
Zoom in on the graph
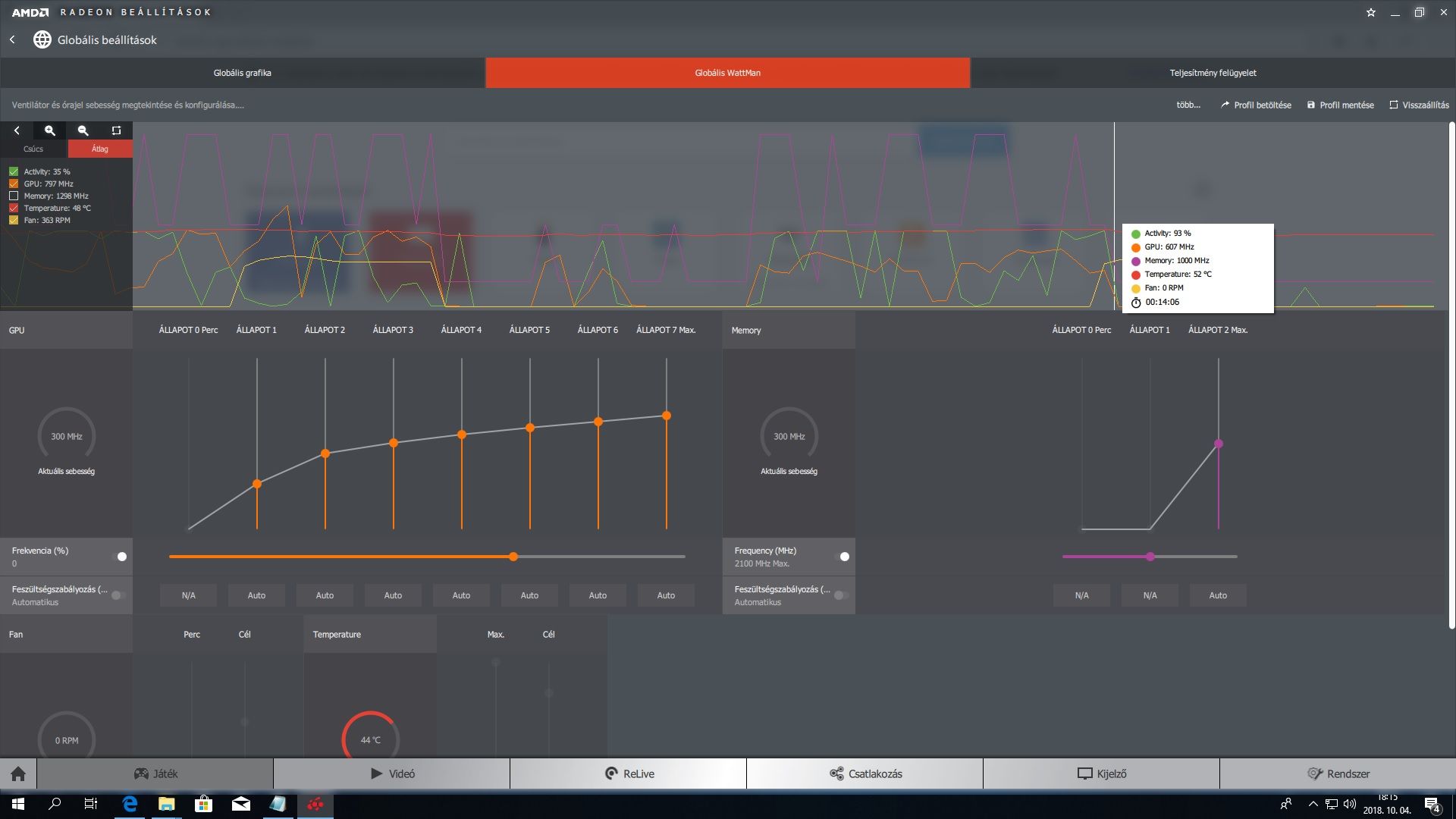tap(50, 130)
